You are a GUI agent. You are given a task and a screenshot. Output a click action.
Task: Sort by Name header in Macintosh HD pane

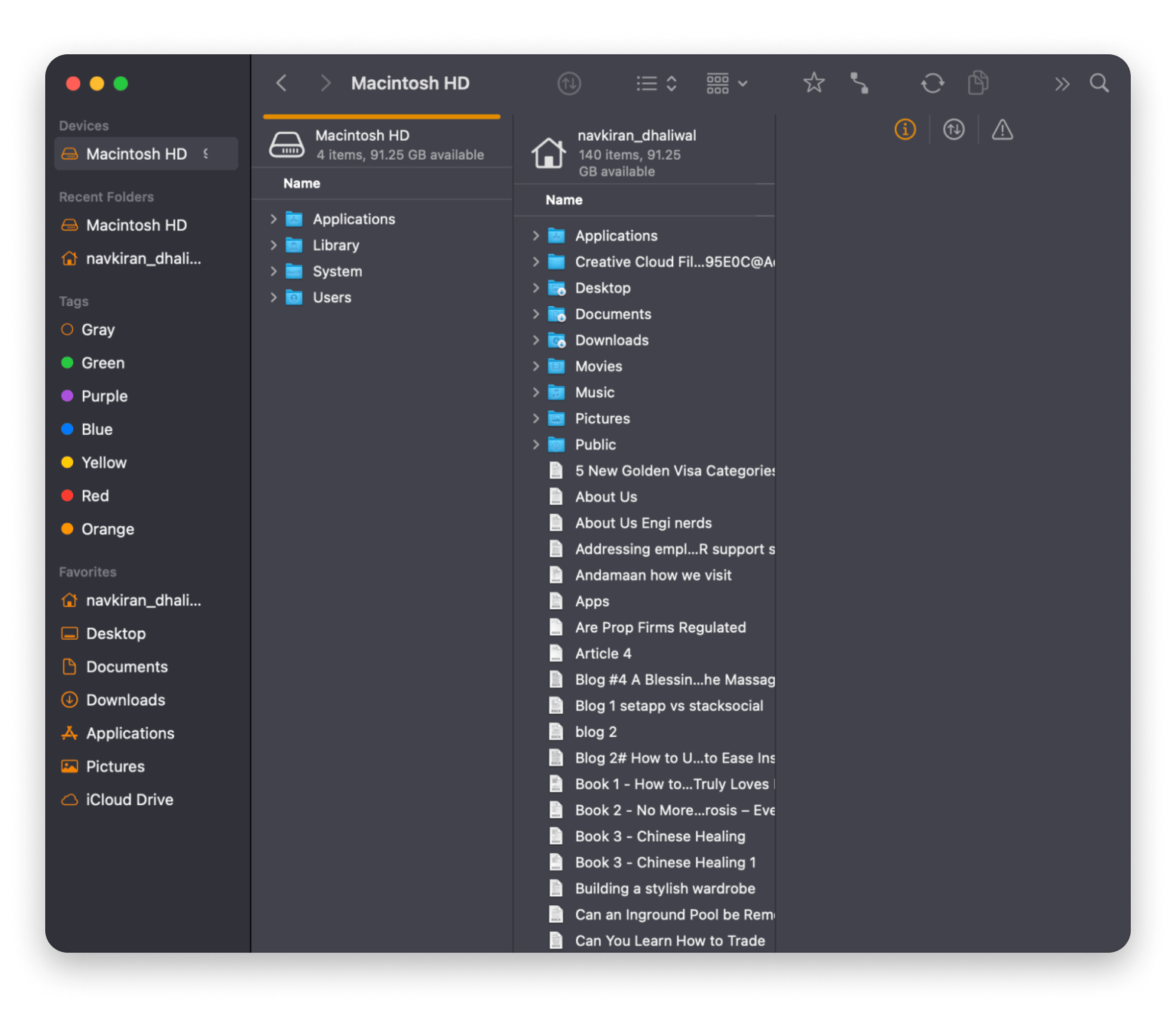coord(302,183)
